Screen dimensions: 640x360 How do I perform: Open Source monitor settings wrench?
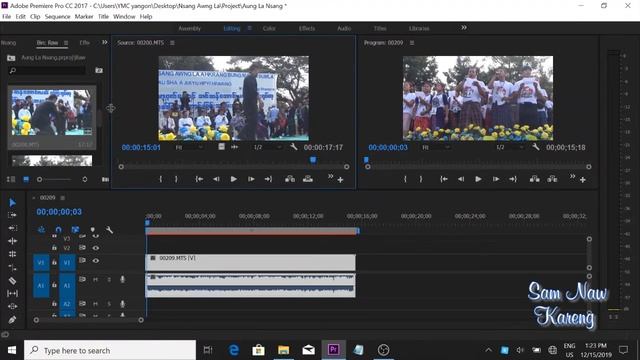click(293, 147)
